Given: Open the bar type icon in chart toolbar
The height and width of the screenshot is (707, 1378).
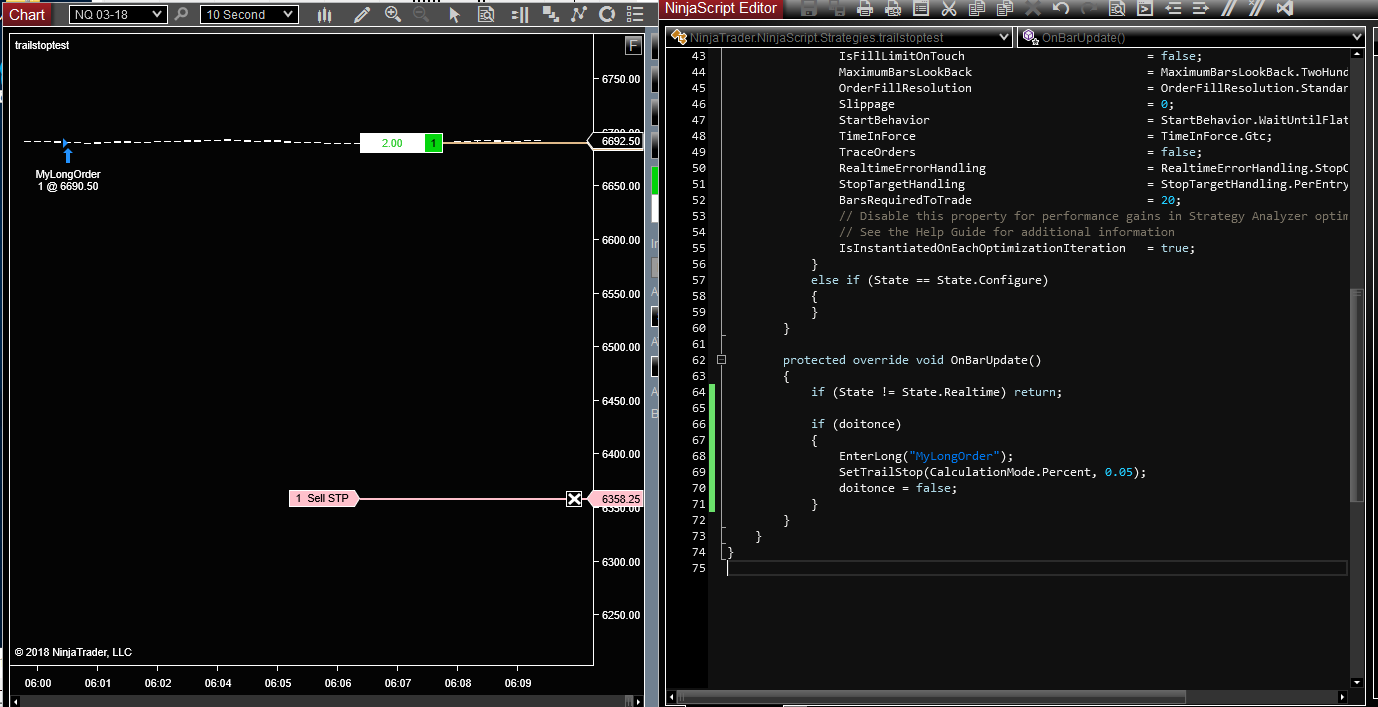Looking at the screenshot, I should [x=324, y=14].
